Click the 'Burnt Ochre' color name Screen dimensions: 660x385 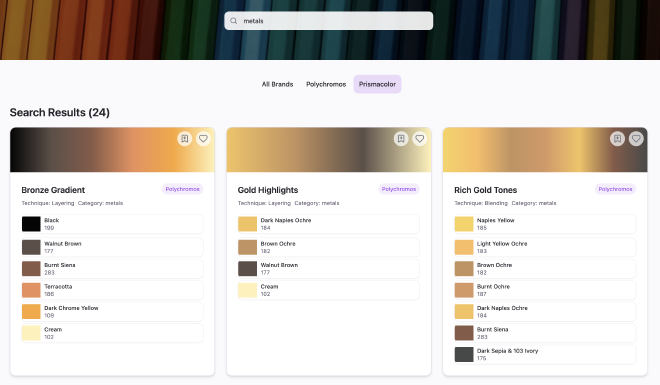tap(493, 287)
